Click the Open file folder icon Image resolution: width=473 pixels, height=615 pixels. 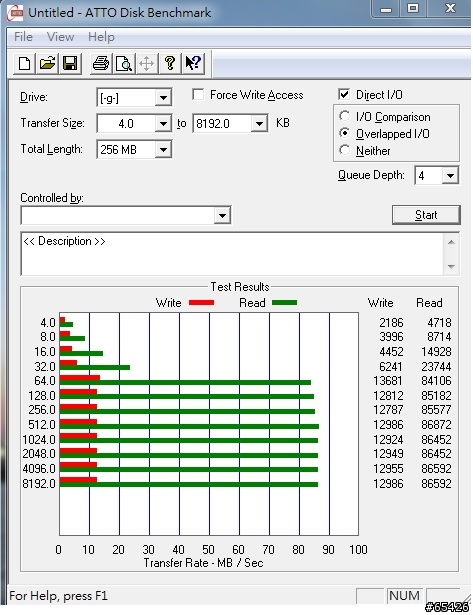click(47, 63)
